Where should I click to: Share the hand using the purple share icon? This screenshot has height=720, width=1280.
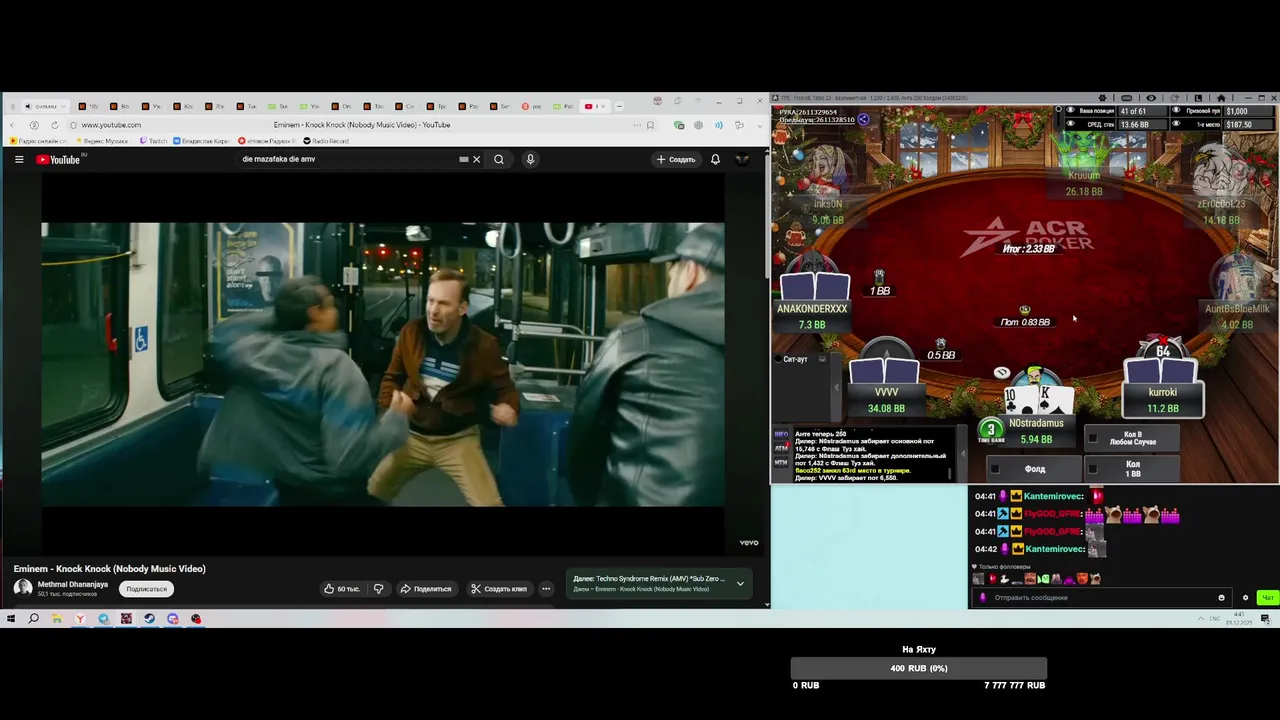pyautogui.click(x=863, y=119)
